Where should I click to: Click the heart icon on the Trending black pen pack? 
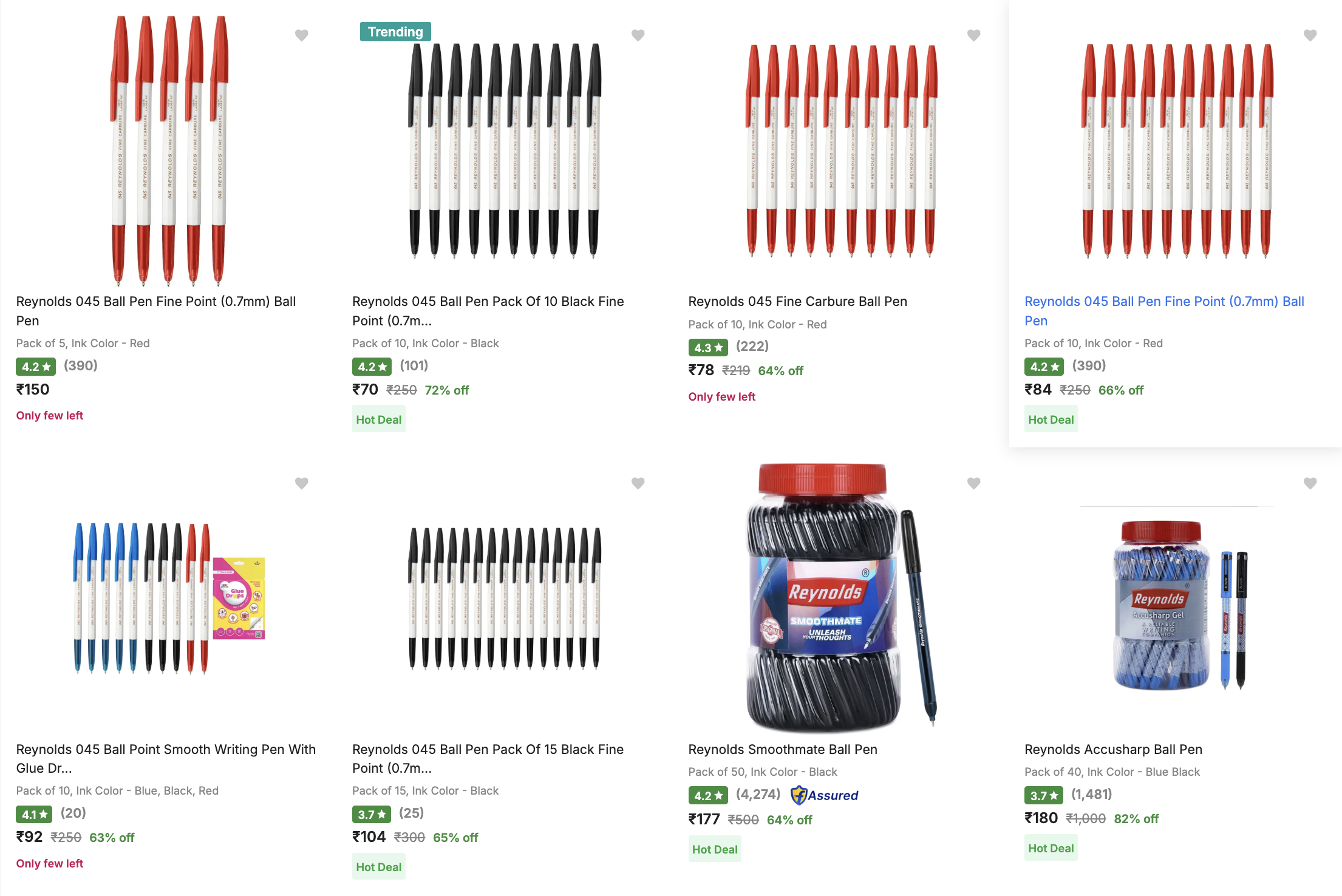tap(638, 36)
